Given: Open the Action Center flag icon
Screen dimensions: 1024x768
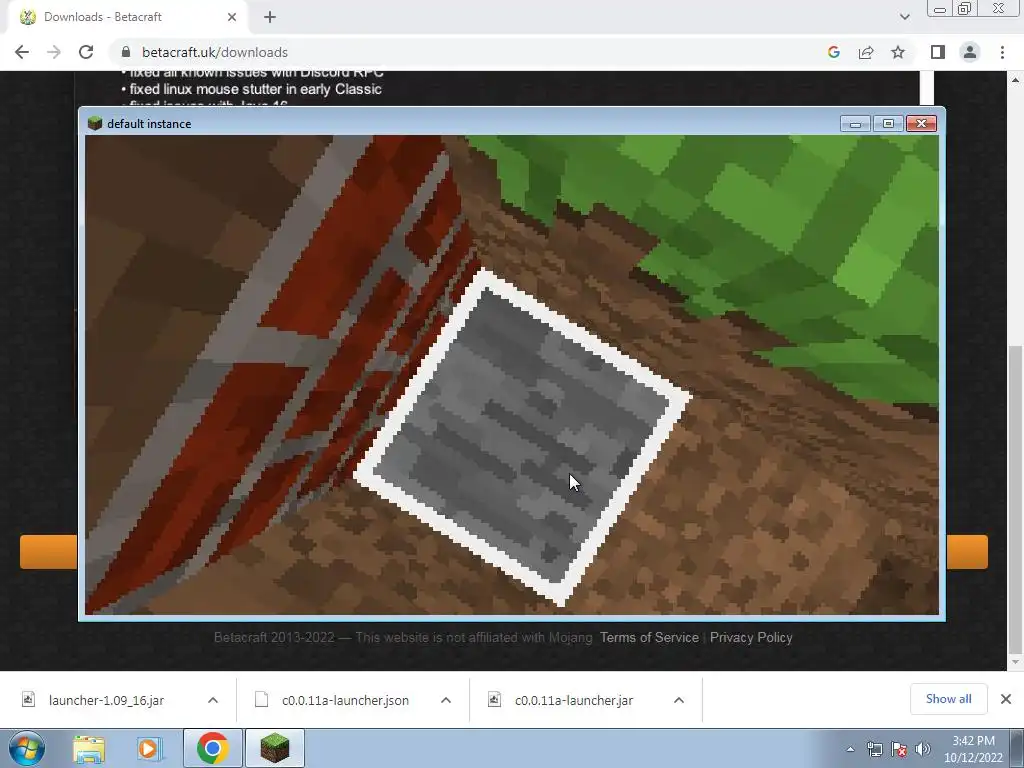Looking at the screenshot, I should (899, 749).
